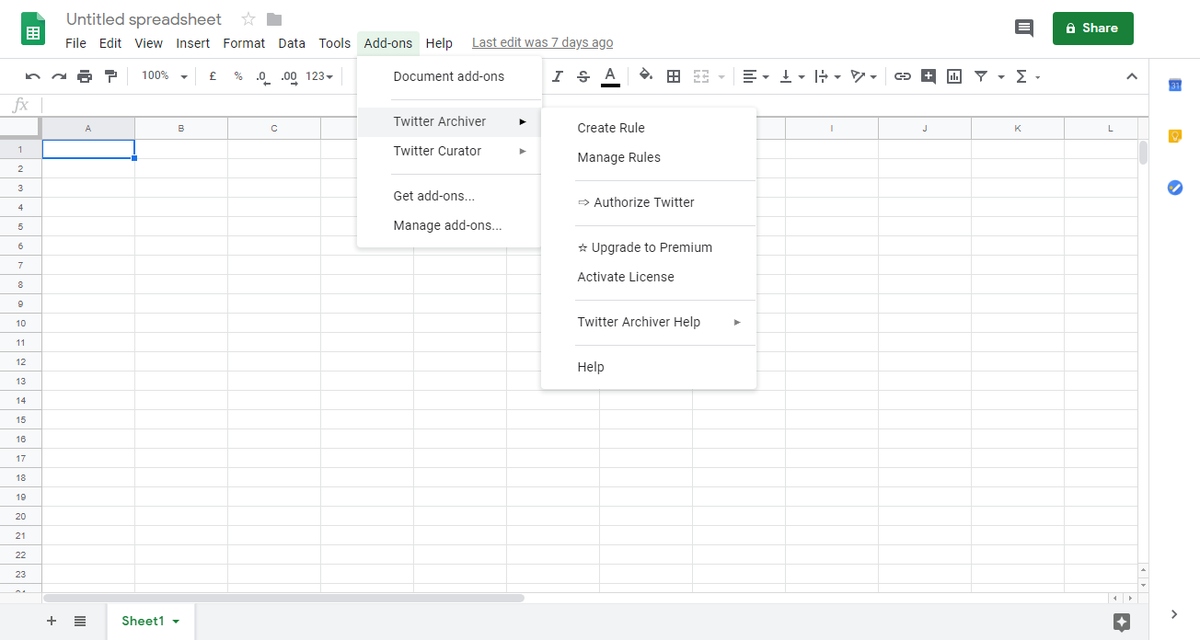Viewport: 1200px width, 640px height.
Task: Open vertical align dropdown
Action: [x=792, y=76]
